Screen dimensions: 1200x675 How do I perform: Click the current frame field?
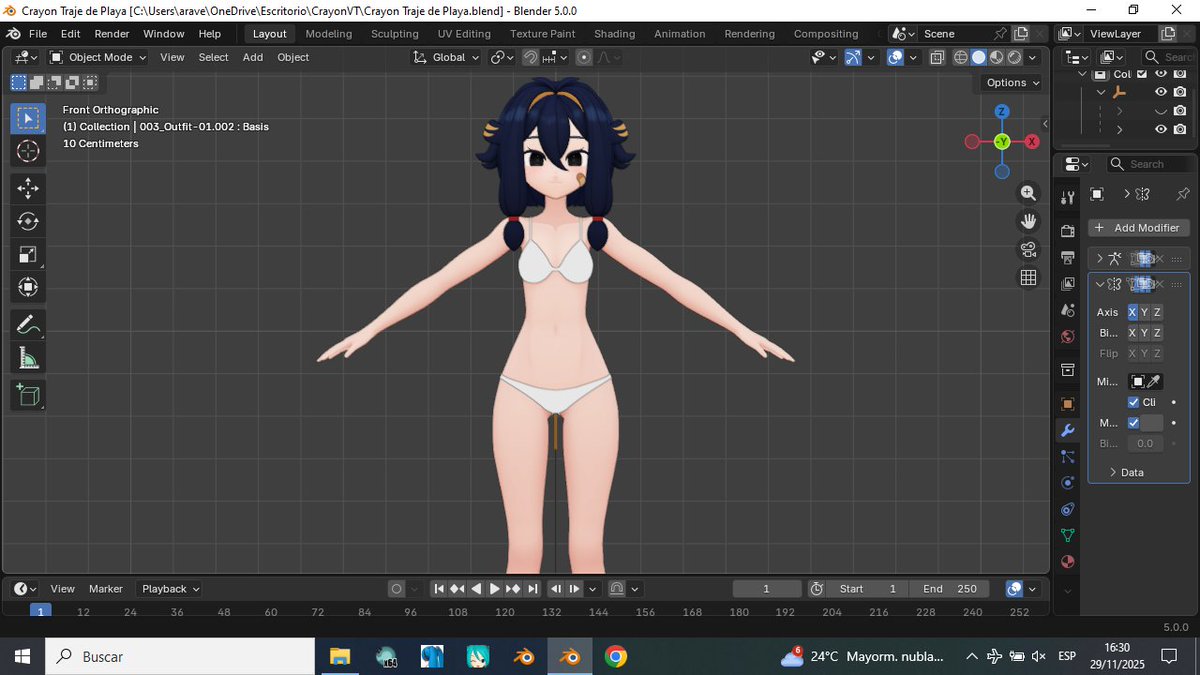tap(767, 589)
